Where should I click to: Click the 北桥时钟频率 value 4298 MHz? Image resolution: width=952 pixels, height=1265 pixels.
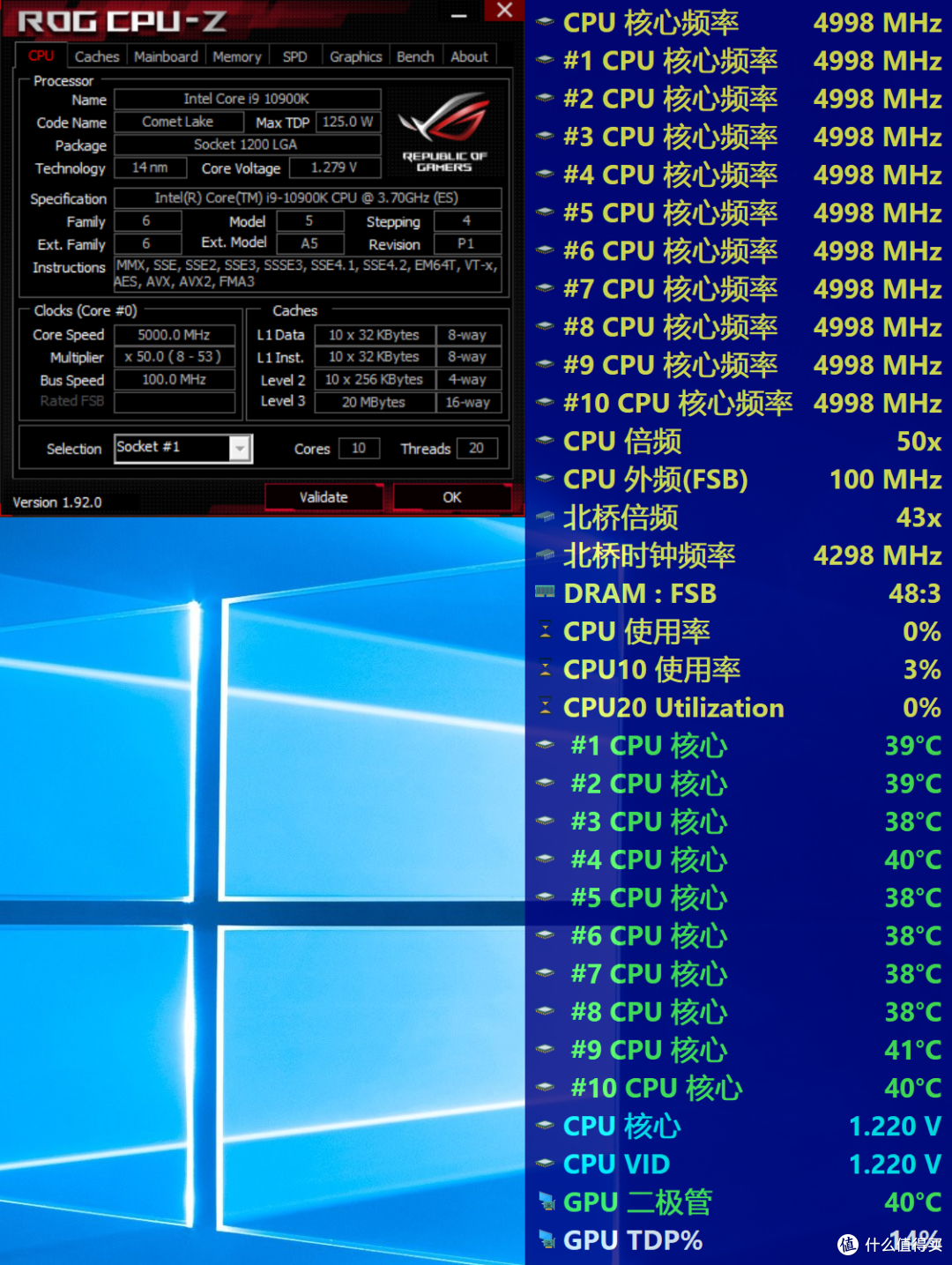[x=877, y=555]
